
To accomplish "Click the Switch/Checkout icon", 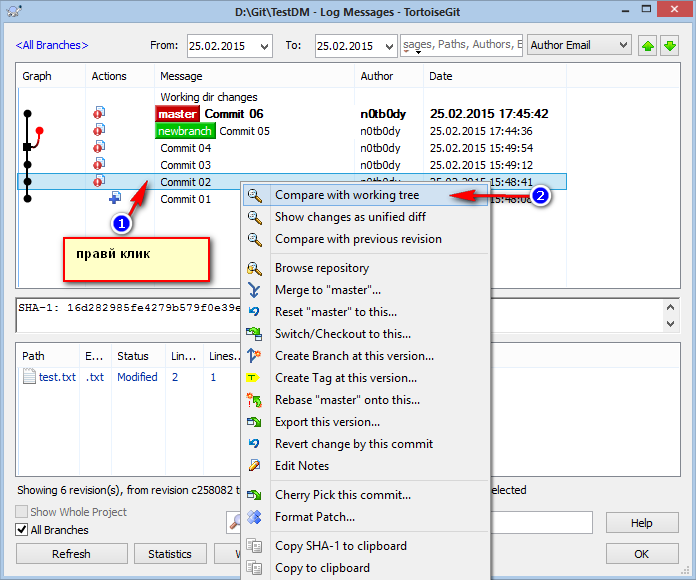I will (254, 334).
